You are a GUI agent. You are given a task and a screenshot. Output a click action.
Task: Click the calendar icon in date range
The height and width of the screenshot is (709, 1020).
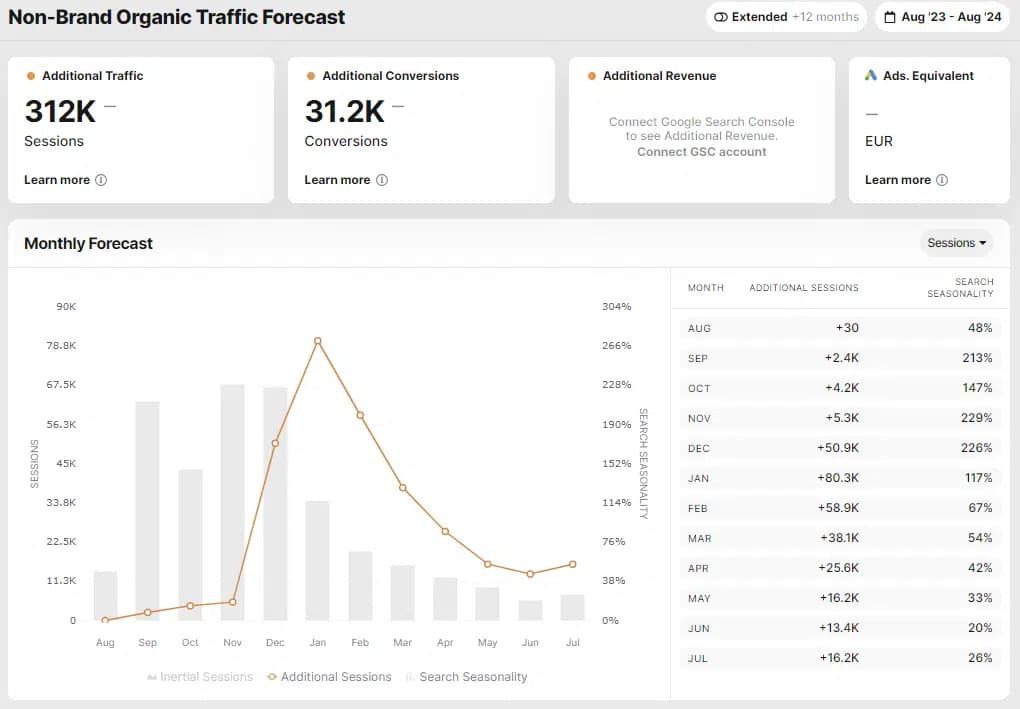890,17
